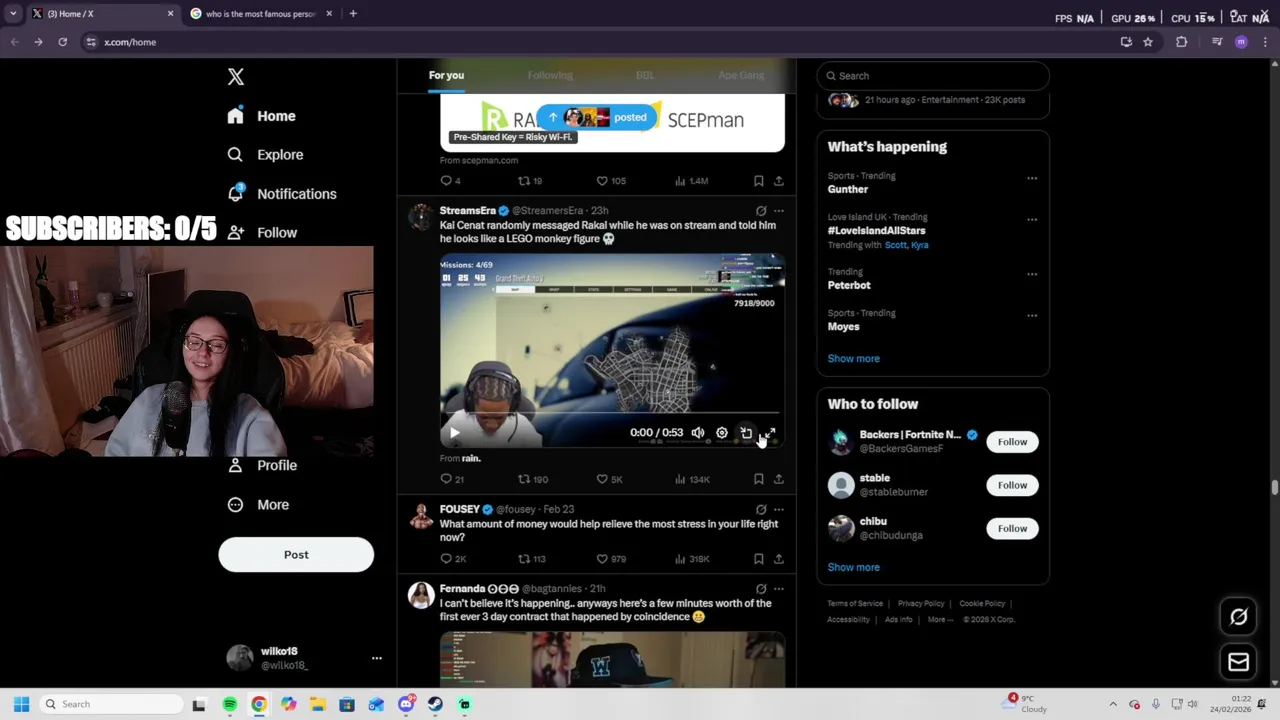The height and width of the screenshot is (720, 1280).
Task: Open more options on Fernanda post
Action: [x=779, y=589]
